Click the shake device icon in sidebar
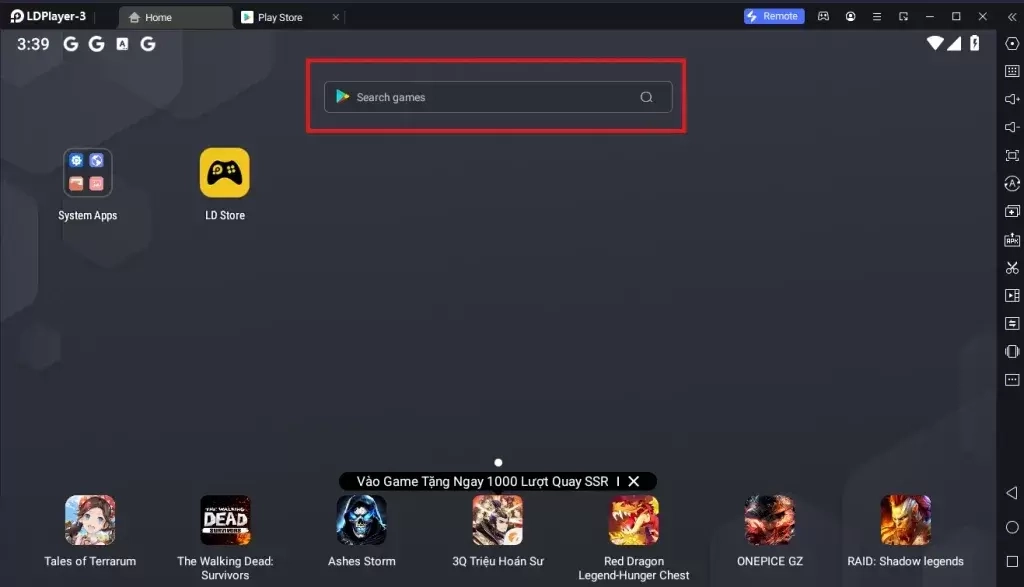This screenshot has height=587, width=1024. pyautogui.click(x=1012, y=351)
